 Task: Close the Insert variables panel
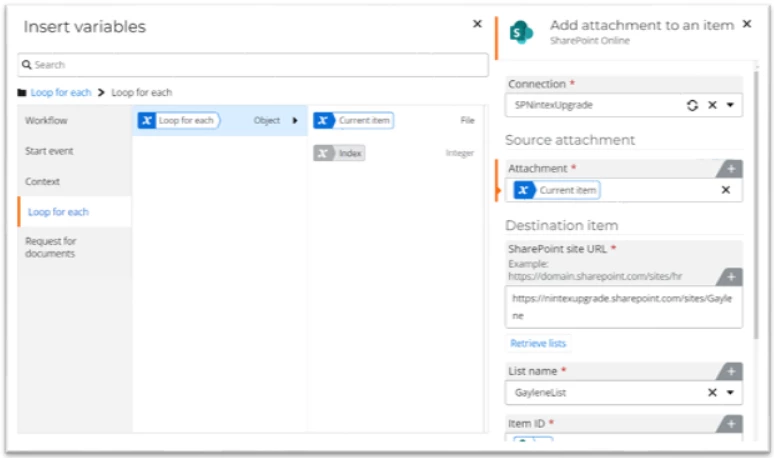pos(477,24)
